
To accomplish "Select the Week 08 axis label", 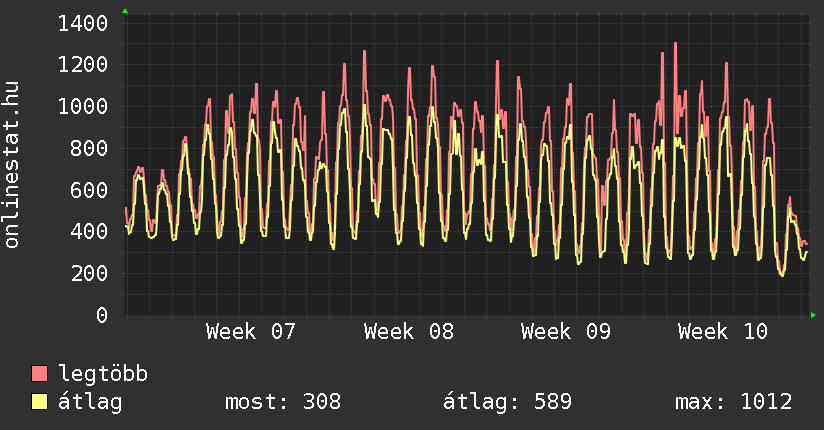I will coord(408,332).
